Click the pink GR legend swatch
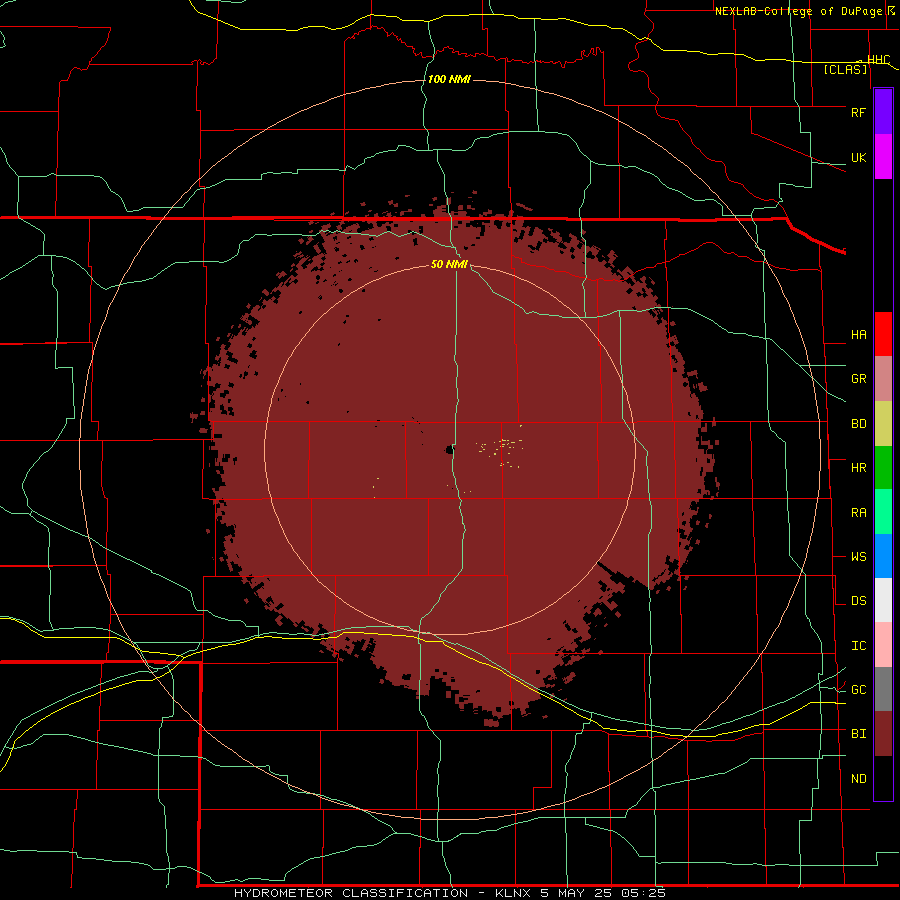Viewport: 900px width, 900px height. click(883, 379)
